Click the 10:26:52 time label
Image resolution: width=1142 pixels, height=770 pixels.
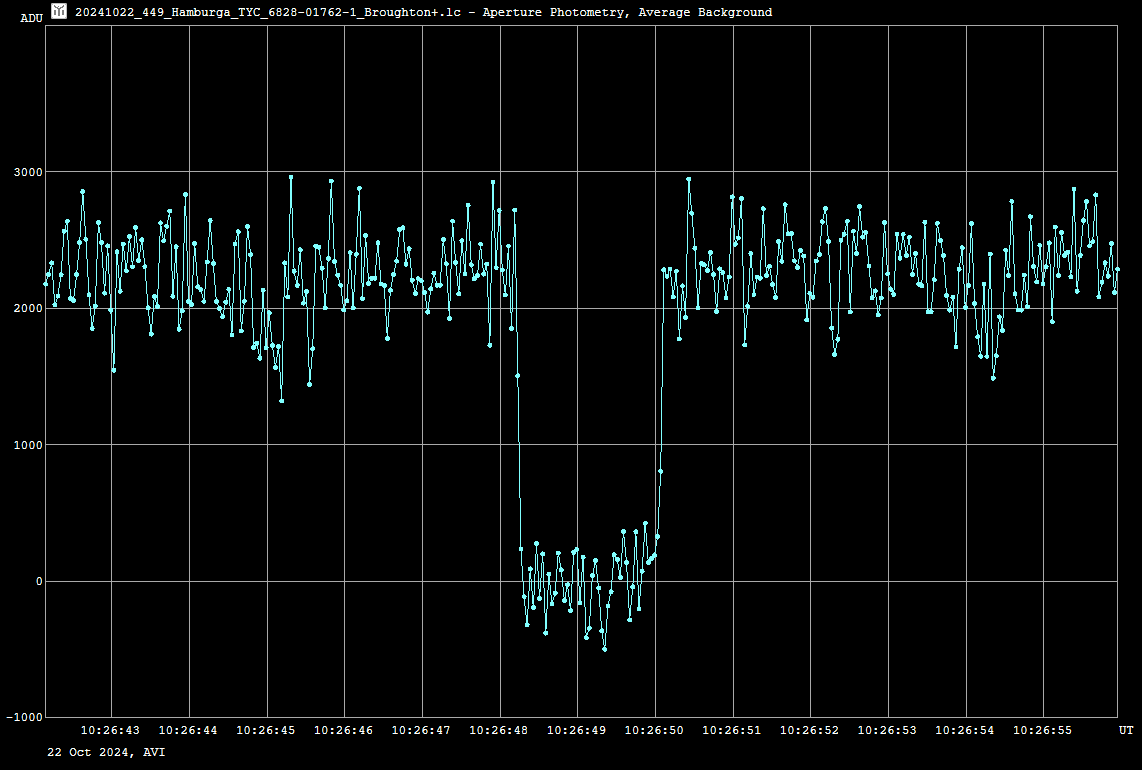coord(809,730)
